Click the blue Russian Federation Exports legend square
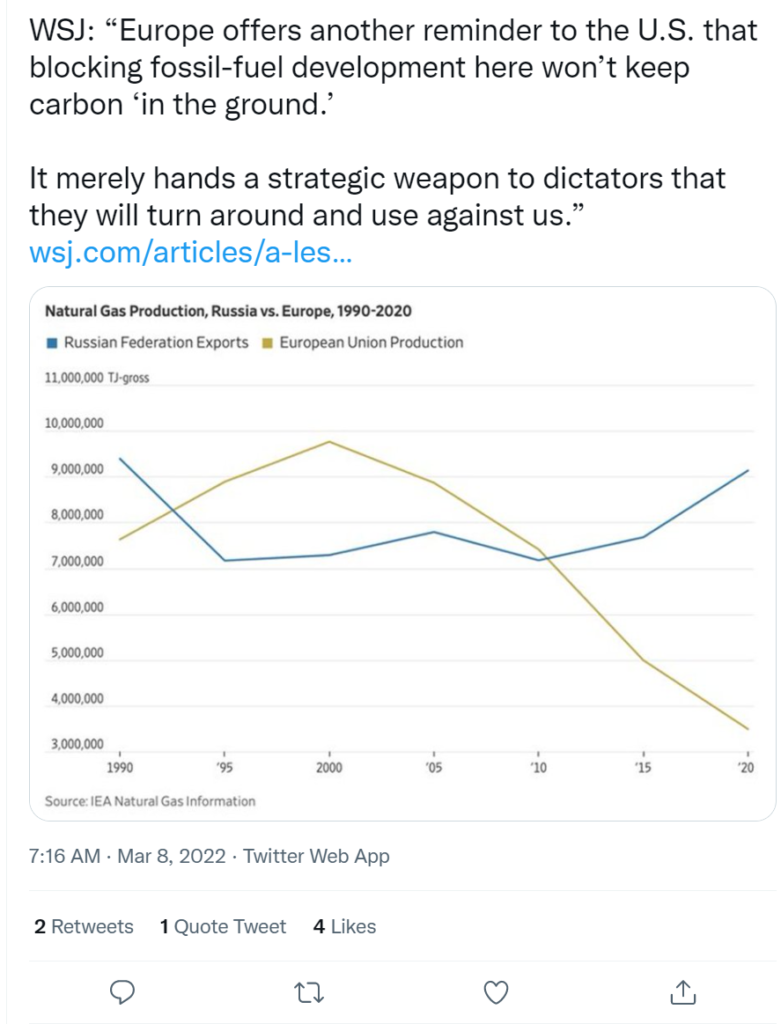This screenshot has width=781, height=1024. (x=52, y=343)
